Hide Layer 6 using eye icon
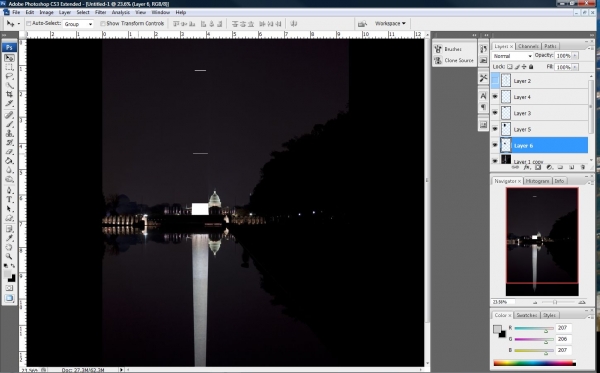The width and height of the screenshot is (600, 373). [x=495, y=145]
